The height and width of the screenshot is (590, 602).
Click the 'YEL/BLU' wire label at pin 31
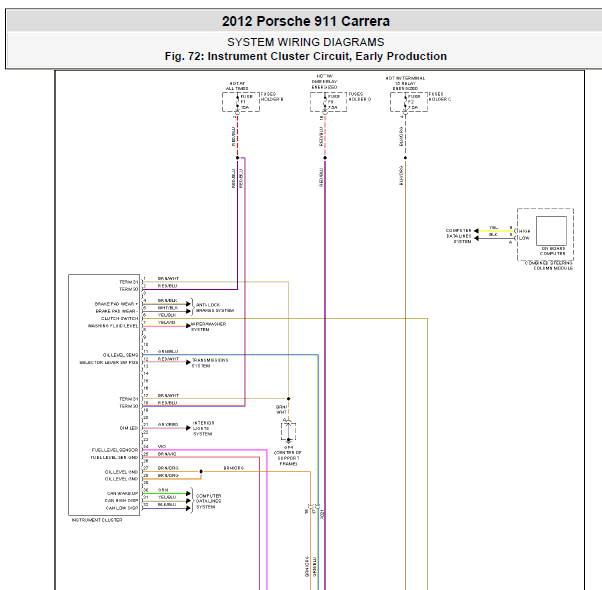pyautogui.click(x=167, y=497)
